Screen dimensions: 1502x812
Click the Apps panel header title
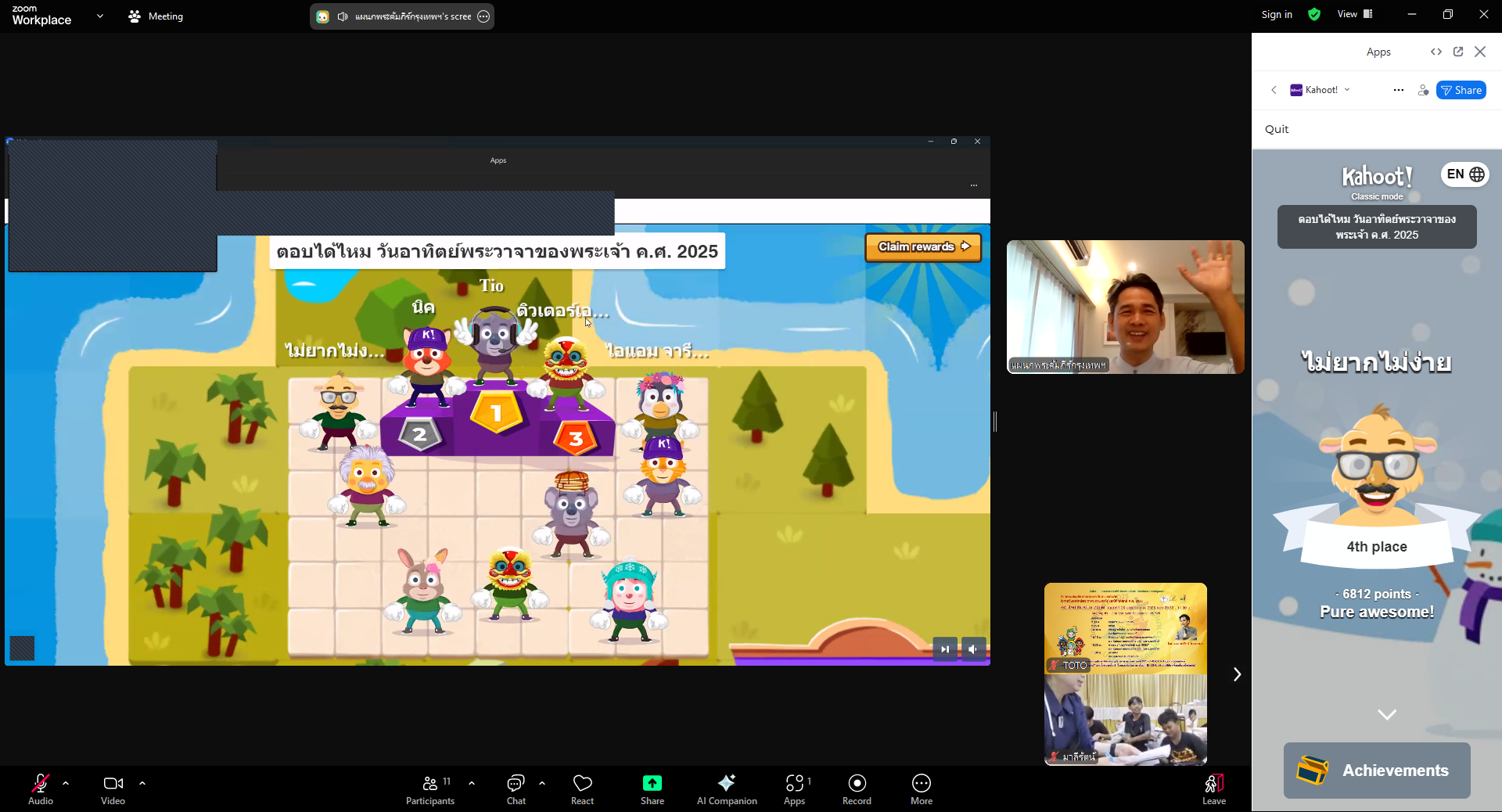pos(1378,52)
